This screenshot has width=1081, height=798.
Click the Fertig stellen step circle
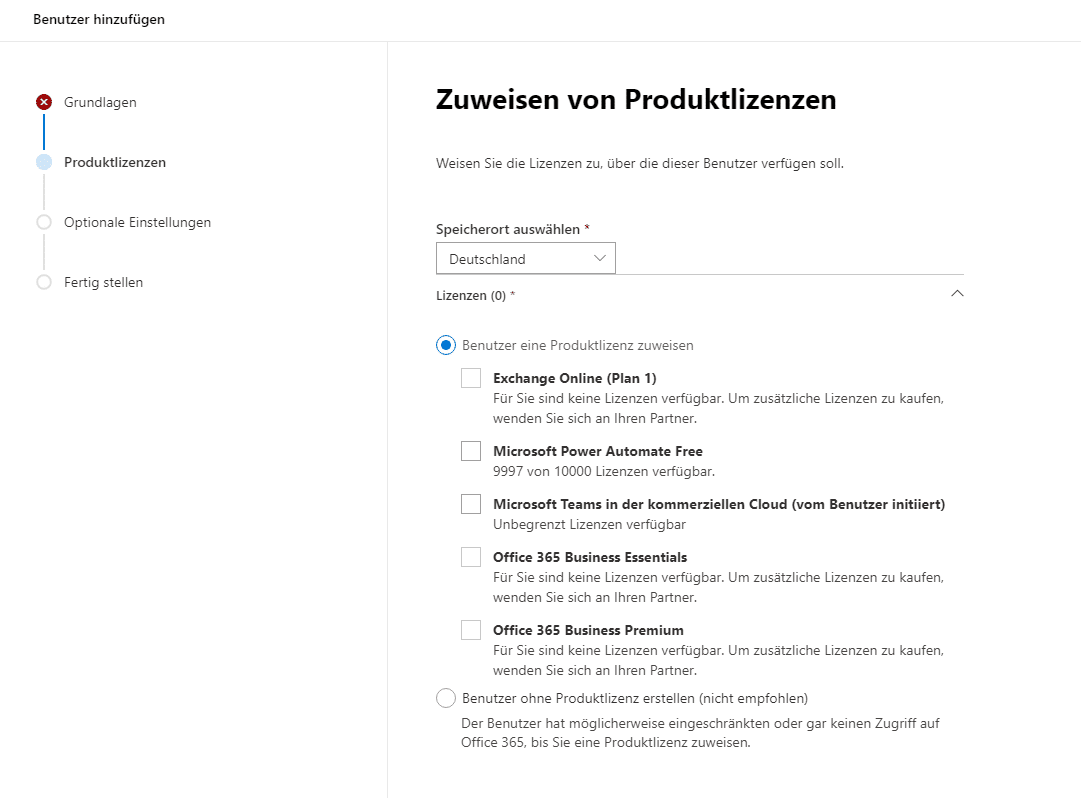point(44,282)
